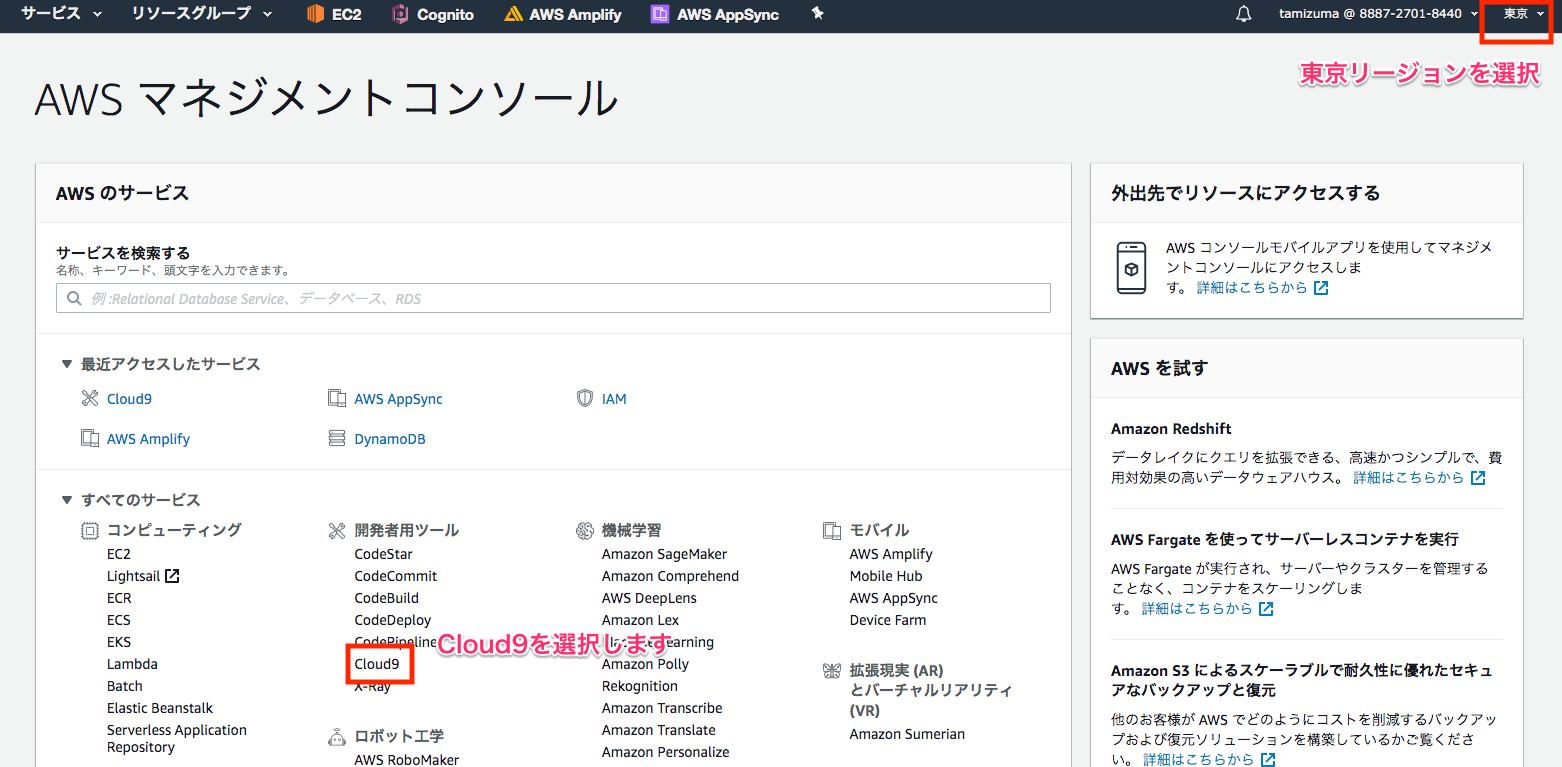This screenshot has width=1562, height=767.
Task: Open Amazon Personalize service link
Action: point(665,752)
